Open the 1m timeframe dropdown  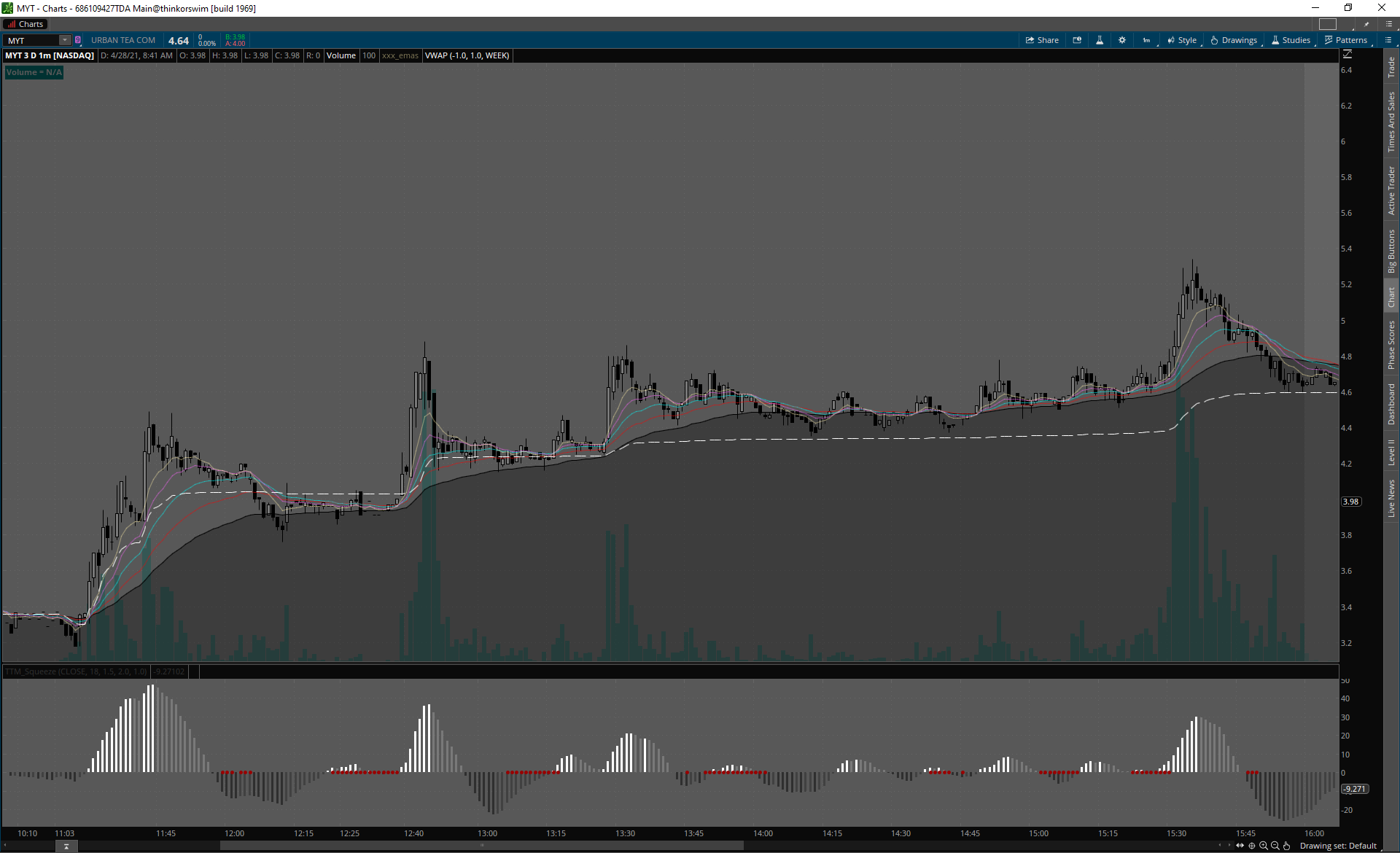click(1148, 40)
